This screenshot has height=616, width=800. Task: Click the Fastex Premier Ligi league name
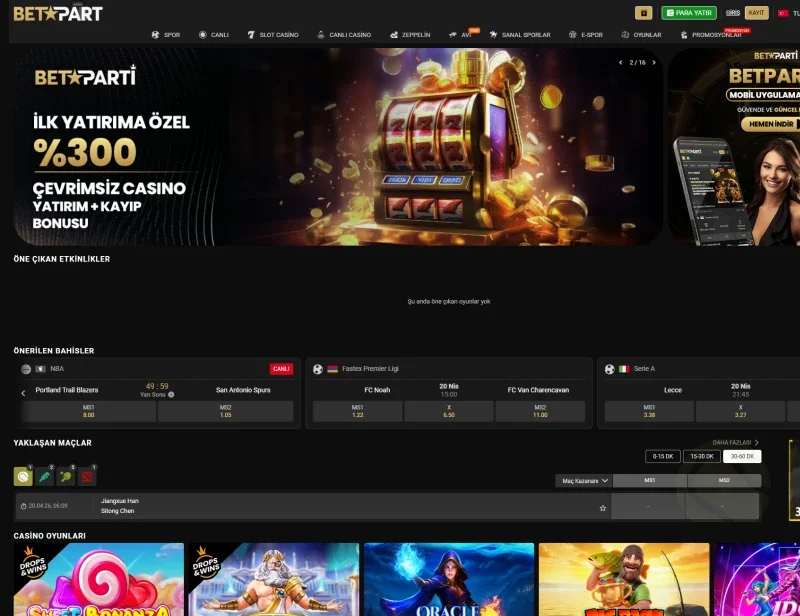pos(370,369)
